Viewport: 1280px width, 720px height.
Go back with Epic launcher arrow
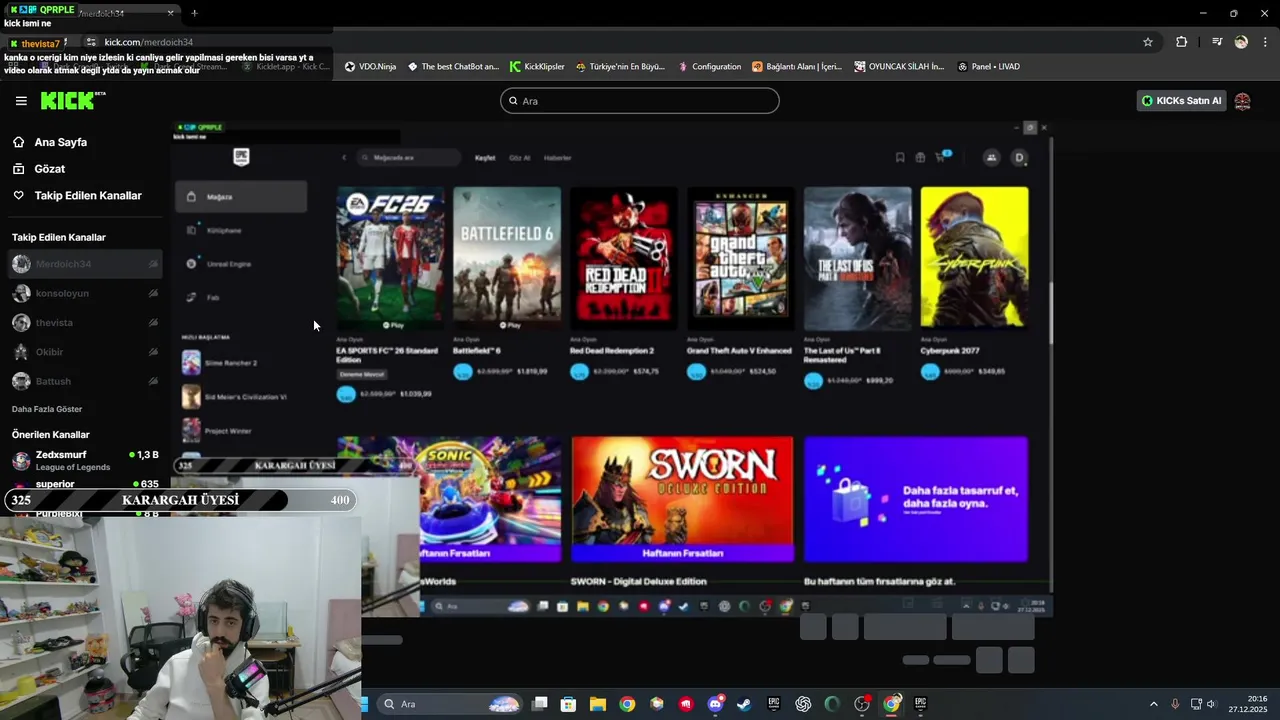click(344, 157)
